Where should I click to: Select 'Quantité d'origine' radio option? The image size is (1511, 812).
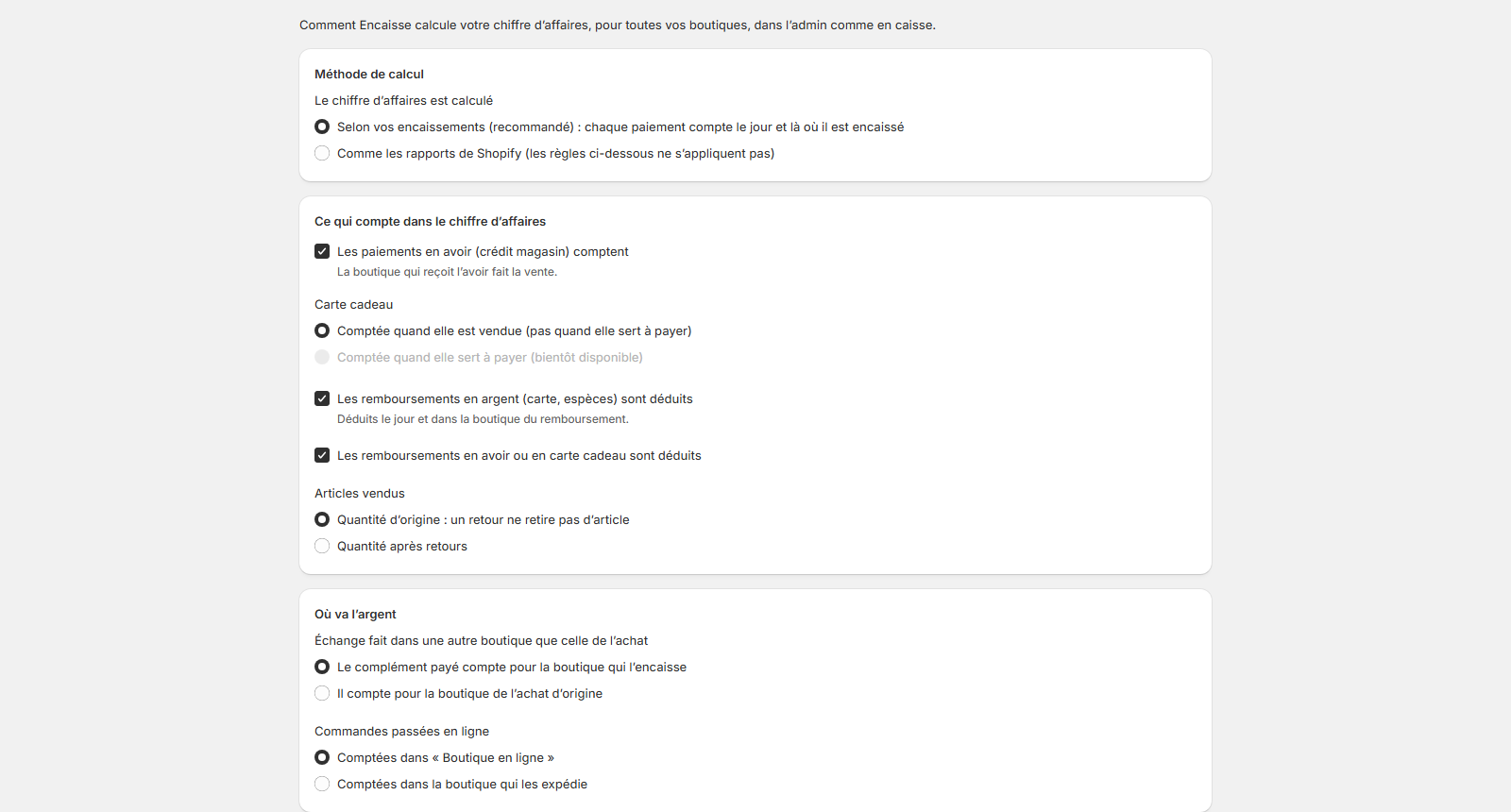(322, 519)
